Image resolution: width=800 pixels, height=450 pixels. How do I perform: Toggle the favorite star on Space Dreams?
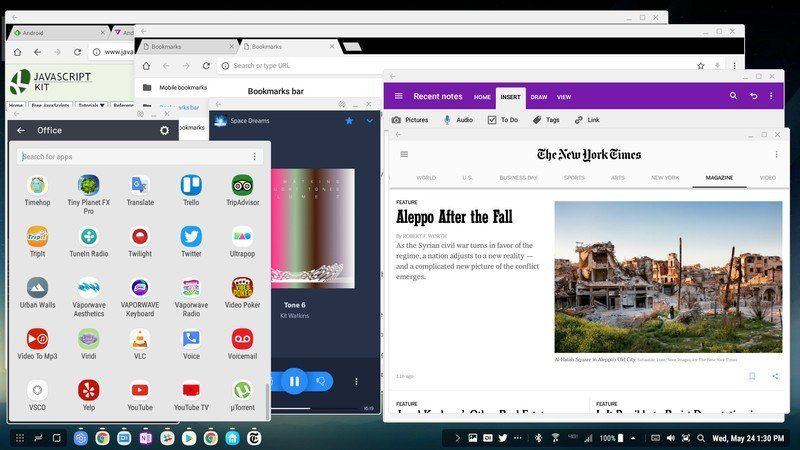(349, 121)
